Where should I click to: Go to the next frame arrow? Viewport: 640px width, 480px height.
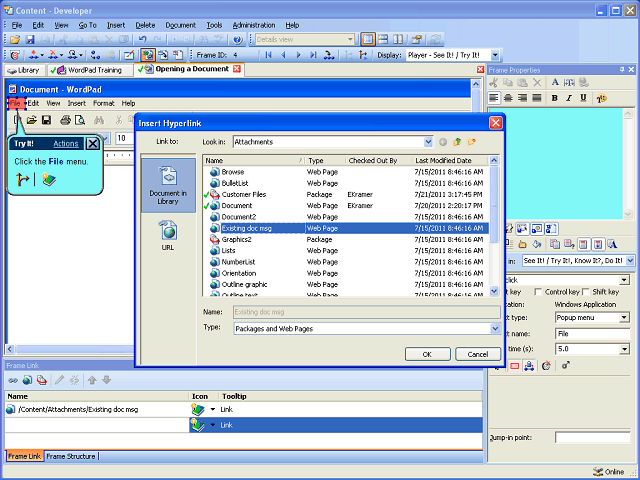coord(298,55)
